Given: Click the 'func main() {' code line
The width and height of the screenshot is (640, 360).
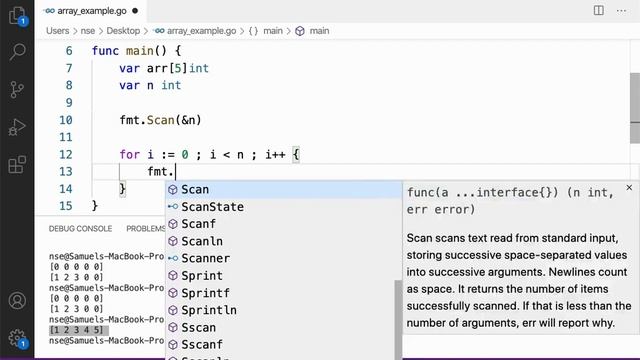Looking at the screenshot, I should coord(136,51).
